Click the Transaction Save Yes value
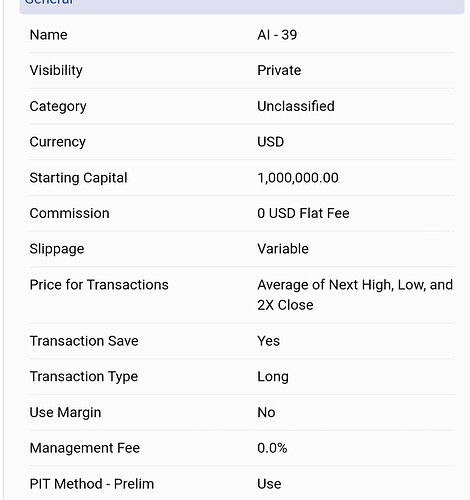 click(268, 341)
